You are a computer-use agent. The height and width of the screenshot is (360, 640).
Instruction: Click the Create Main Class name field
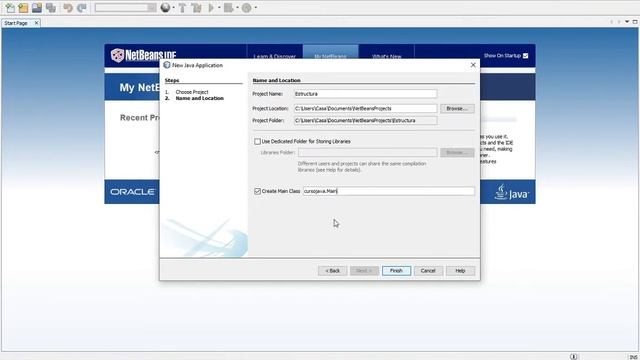tap(389, 191)
